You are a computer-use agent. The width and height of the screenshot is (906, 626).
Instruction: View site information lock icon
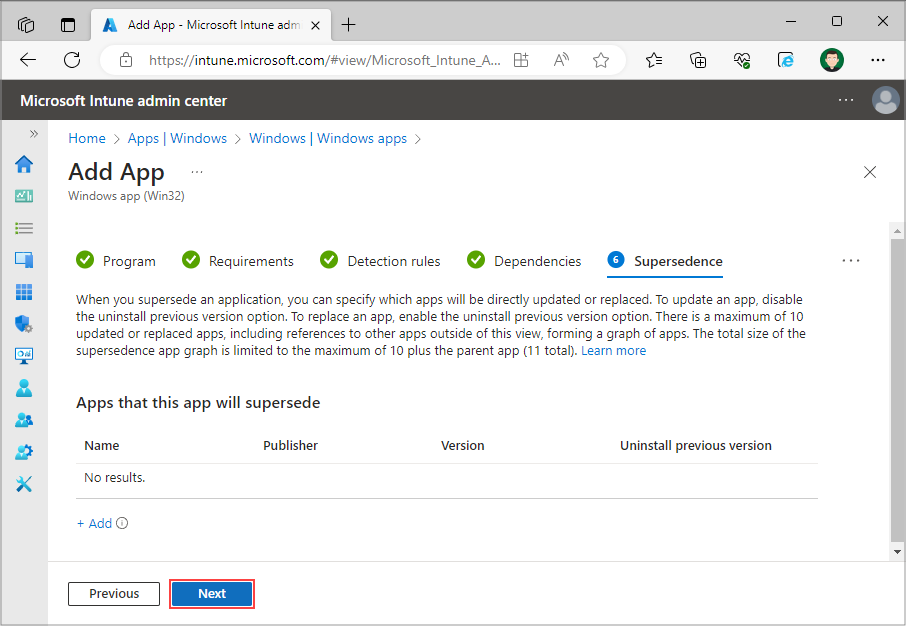coord(126,60)
